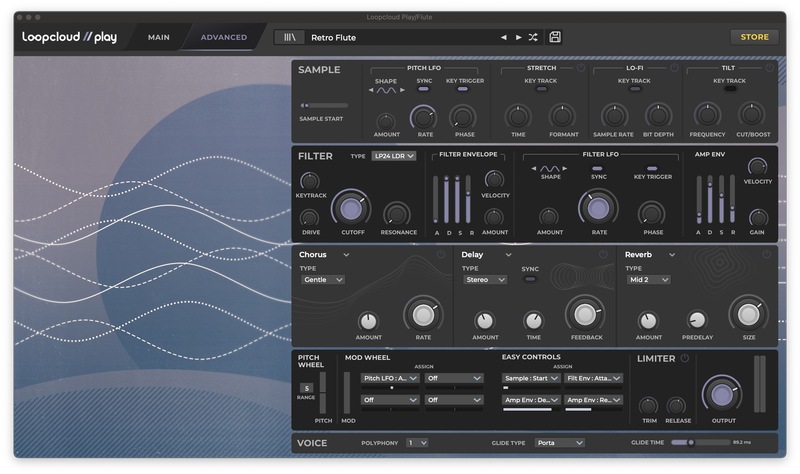Go to the previous preset arrow
The height and width of the screenshot is (474, 800).
click(x=504, y=37)
